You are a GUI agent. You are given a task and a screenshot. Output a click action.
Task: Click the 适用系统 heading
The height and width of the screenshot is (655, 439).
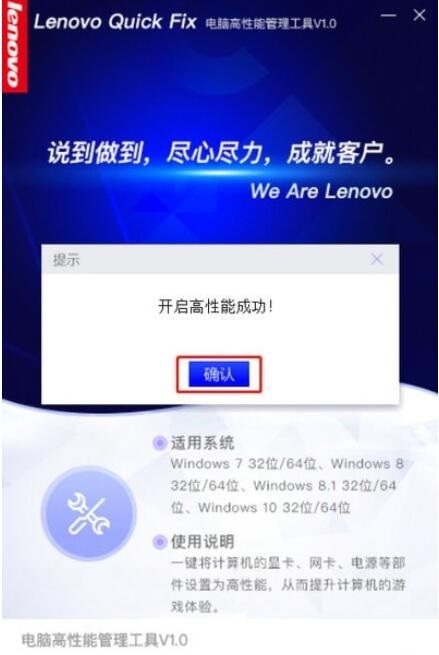tap(202, 443)
